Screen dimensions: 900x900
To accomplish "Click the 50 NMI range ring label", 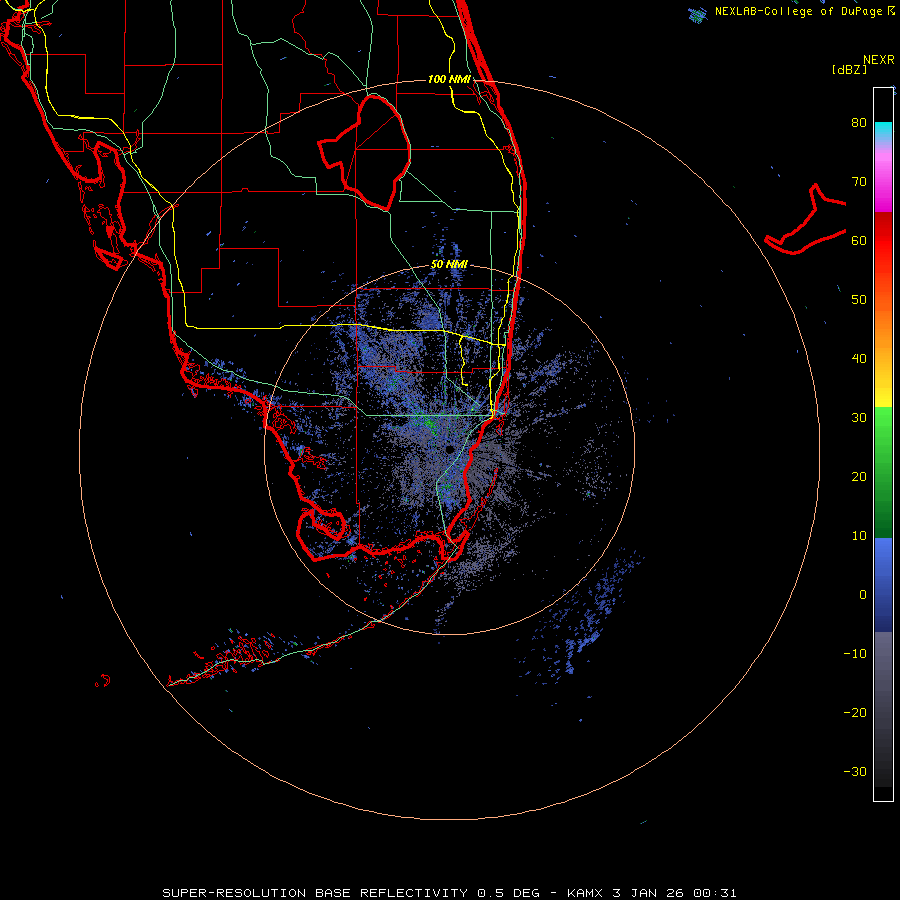I will [x=449, y=265].
